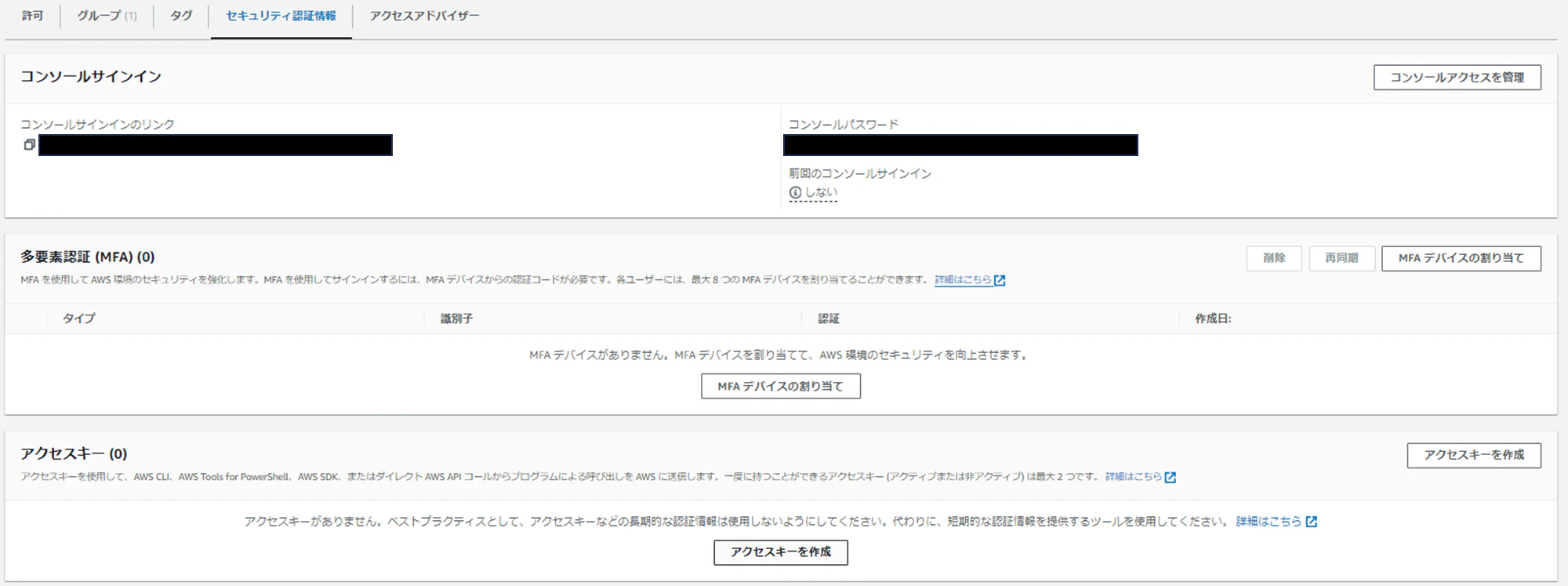Screen dimensions: 1568x586
Task: Click the 多要素認証 (MFA) (0) heading
Action: (x=88, y=257)
